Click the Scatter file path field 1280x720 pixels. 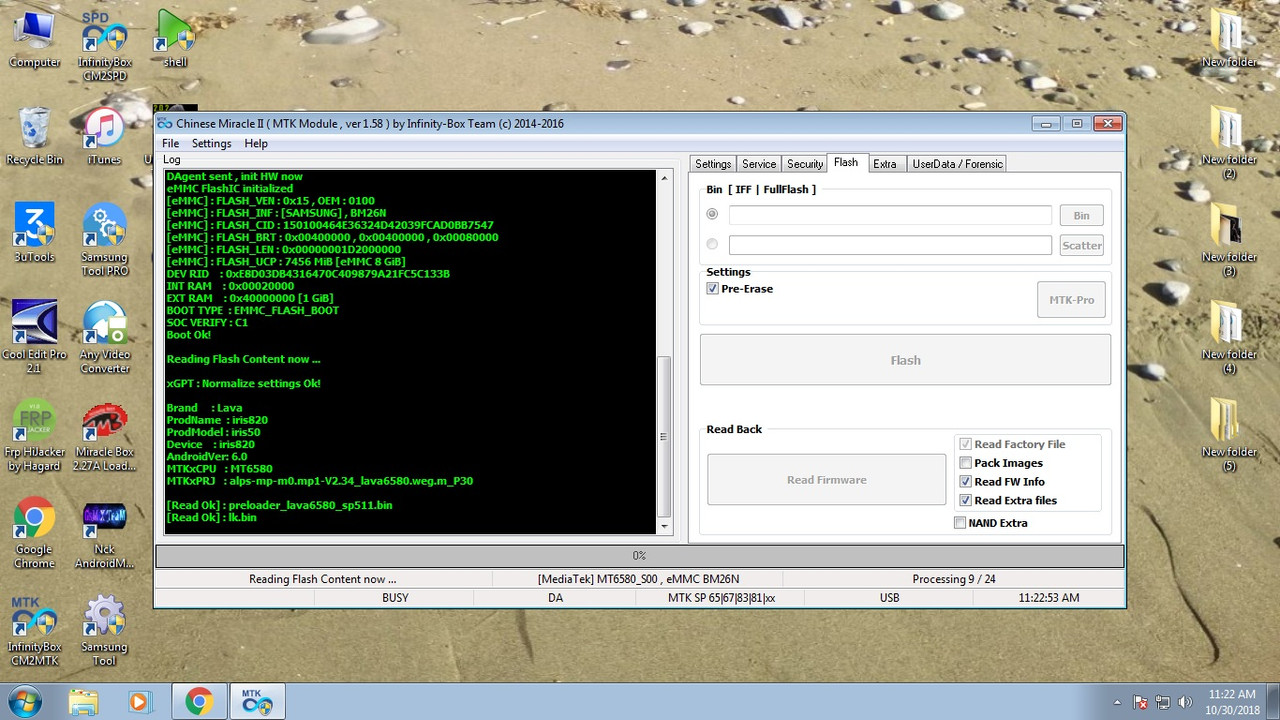click(890, 245)
